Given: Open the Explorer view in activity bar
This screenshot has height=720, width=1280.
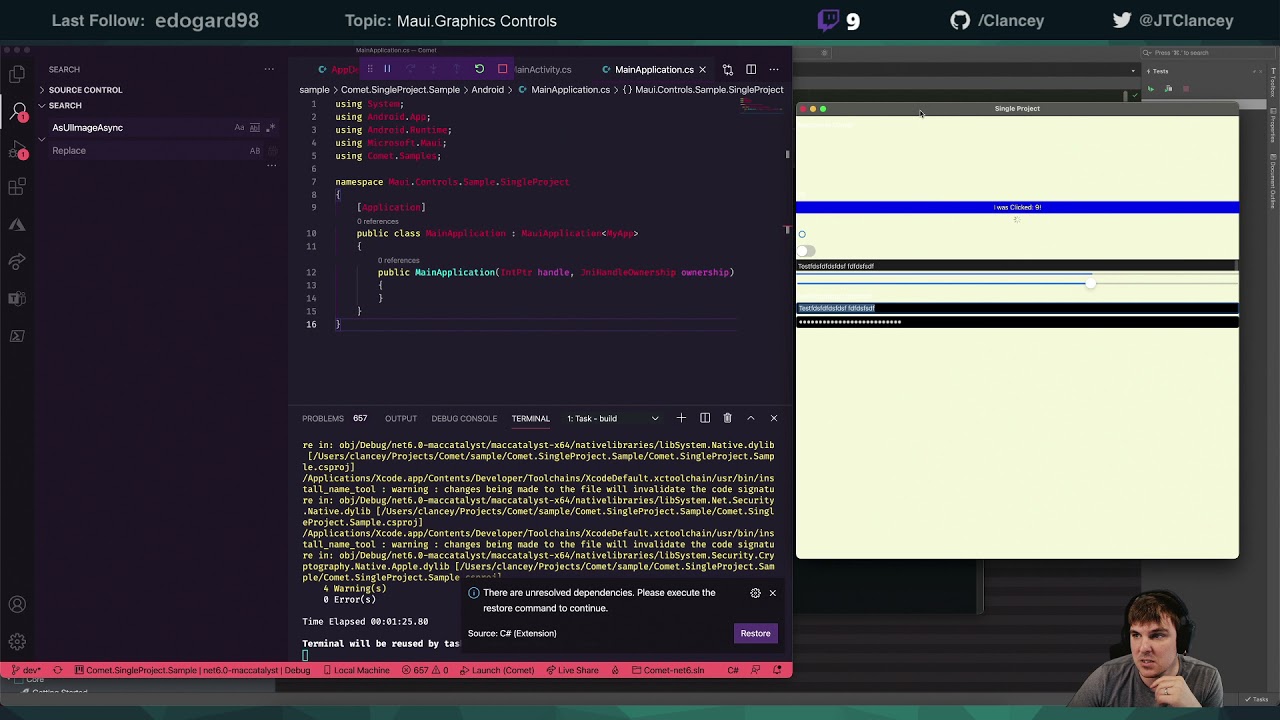Looking at the screenshot, I should 17,74.
